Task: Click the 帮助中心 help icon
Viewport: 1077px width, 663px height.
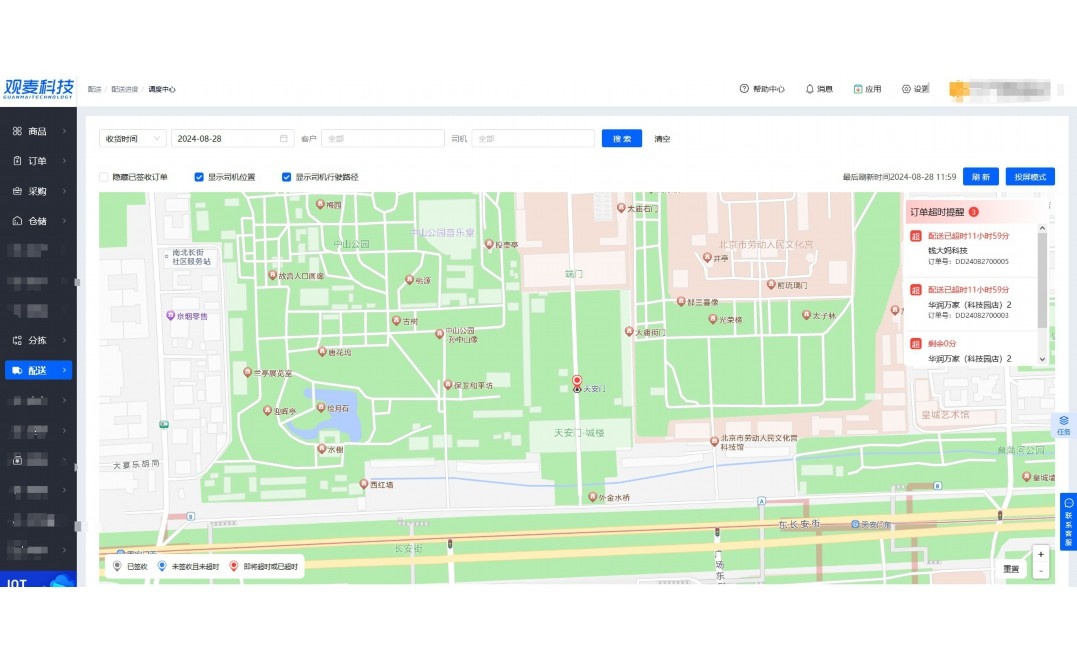Action: [744, 89]
